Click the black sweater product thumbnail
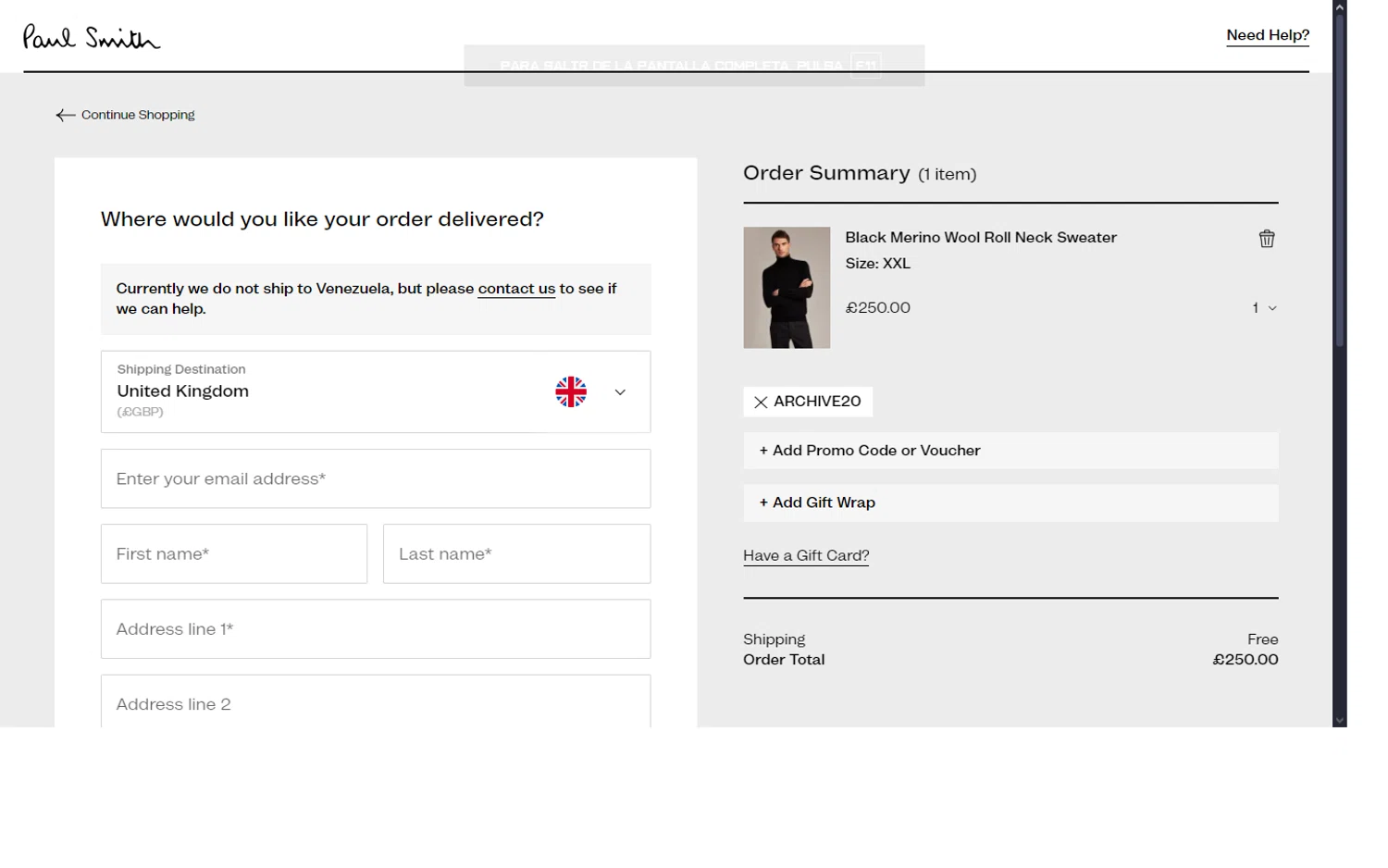The width and height of the screenshot is (1388, 868). pos(787,288)
